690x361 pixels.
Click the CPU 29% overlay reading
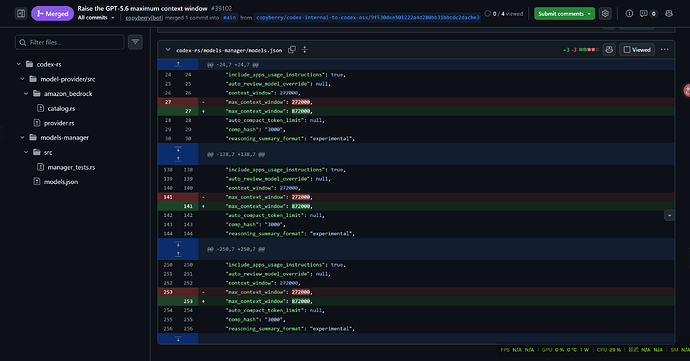609,350
